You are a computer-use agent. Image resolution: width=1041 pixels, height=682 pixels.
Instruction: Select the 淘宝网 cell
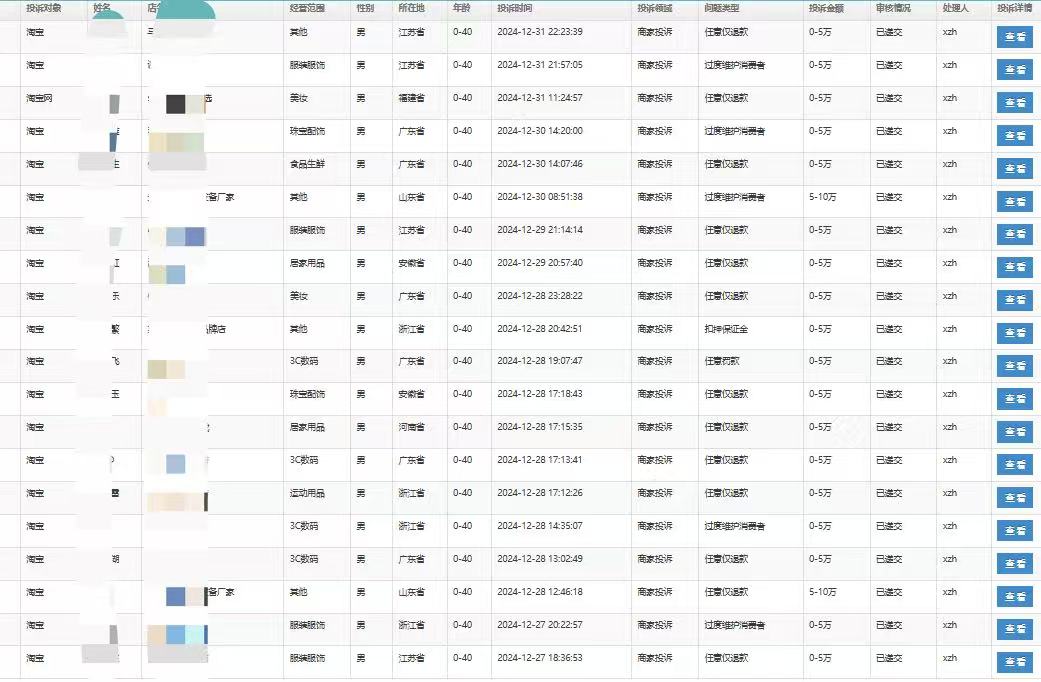pos(39,98)
